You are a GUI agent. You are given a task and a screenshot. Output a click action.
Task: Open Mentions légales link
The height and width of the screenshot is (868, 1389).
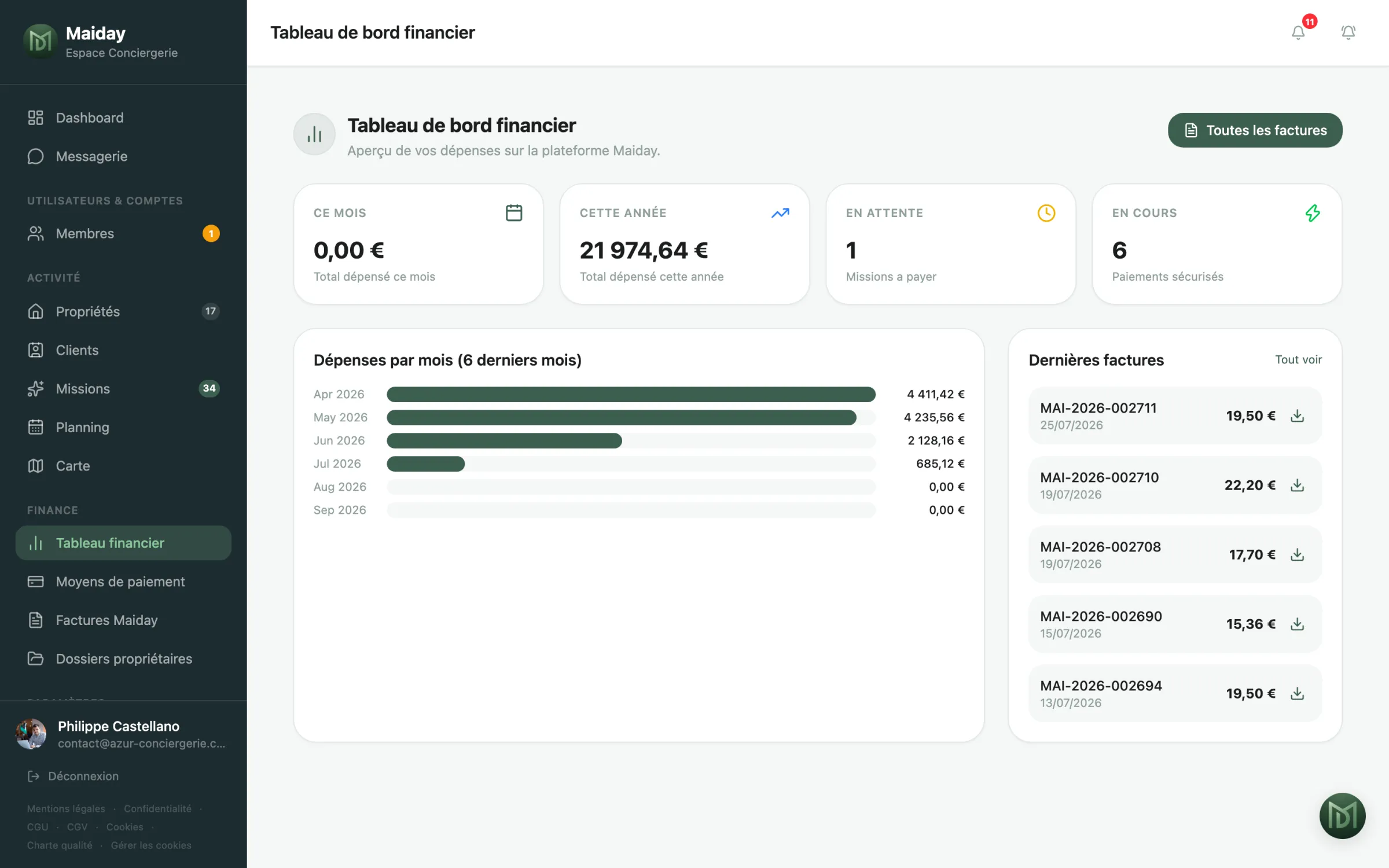66,808
